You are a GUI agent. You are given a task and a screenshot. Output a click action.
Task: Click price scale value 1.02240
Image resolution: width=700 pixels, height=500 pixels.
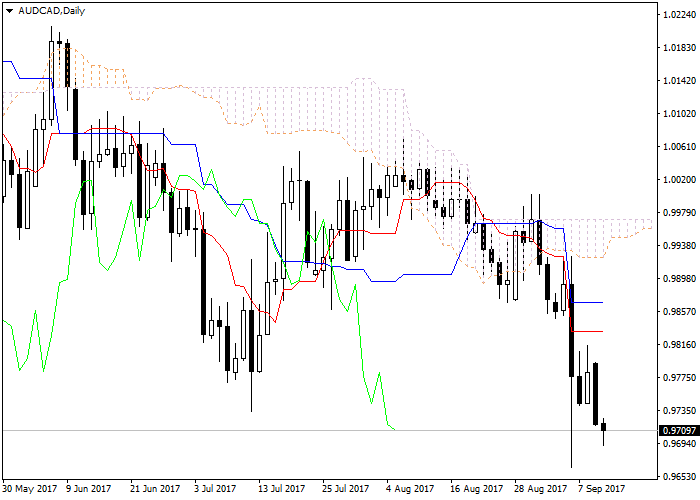[679, 15]
